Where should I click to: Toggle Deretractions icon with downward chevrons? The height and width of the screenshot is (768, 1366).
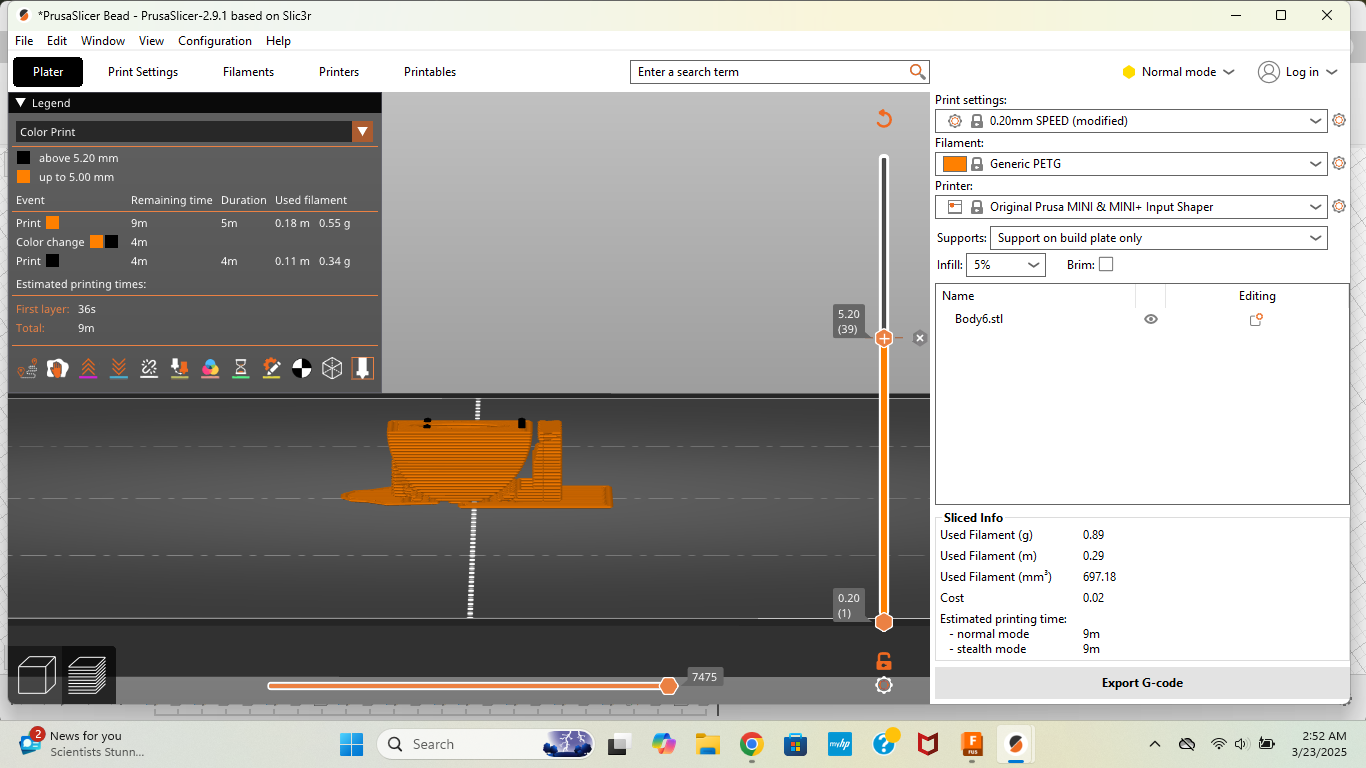point(119,369)
